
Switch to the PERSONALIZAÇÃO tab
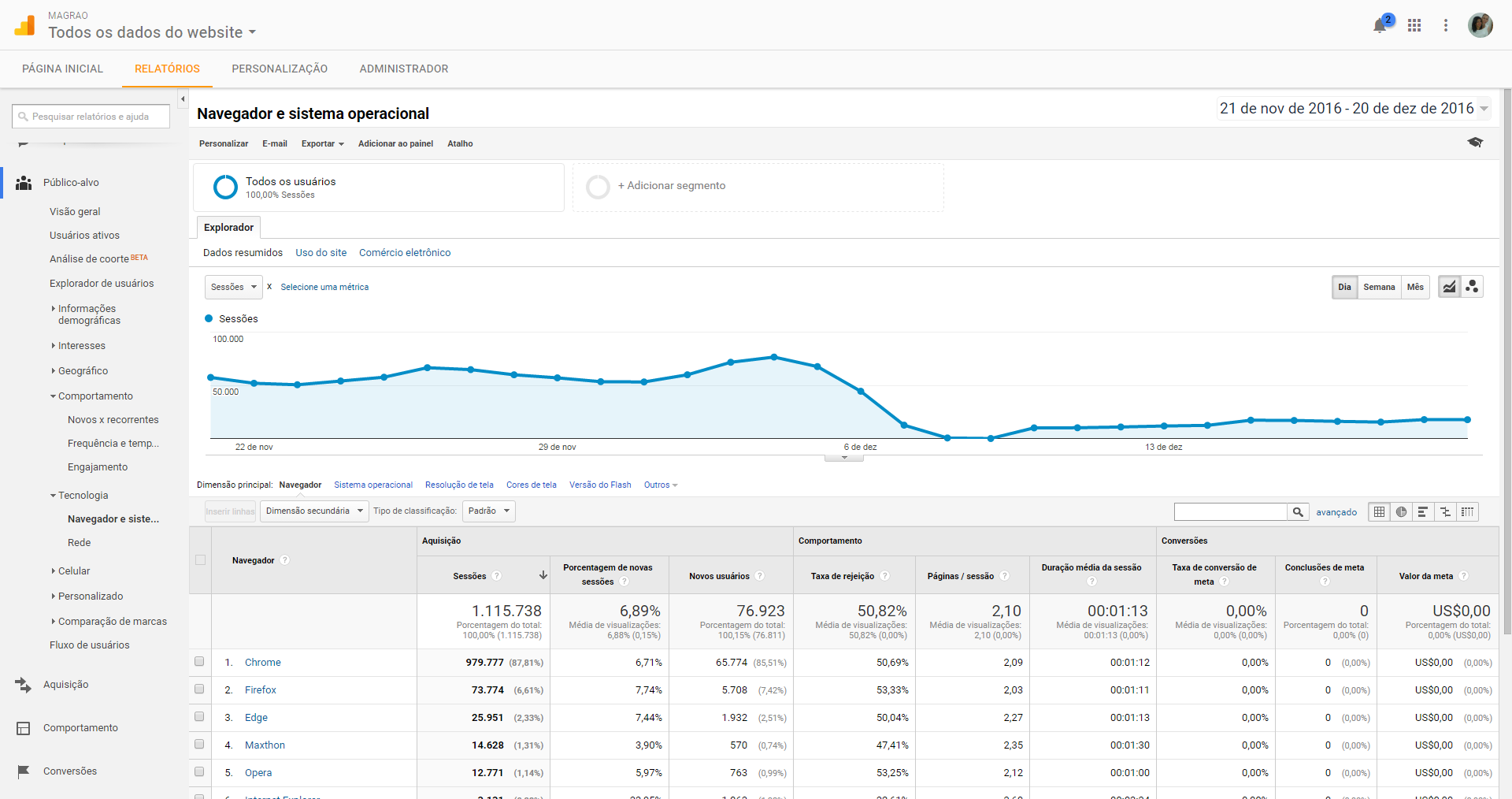tap(280, 69)
